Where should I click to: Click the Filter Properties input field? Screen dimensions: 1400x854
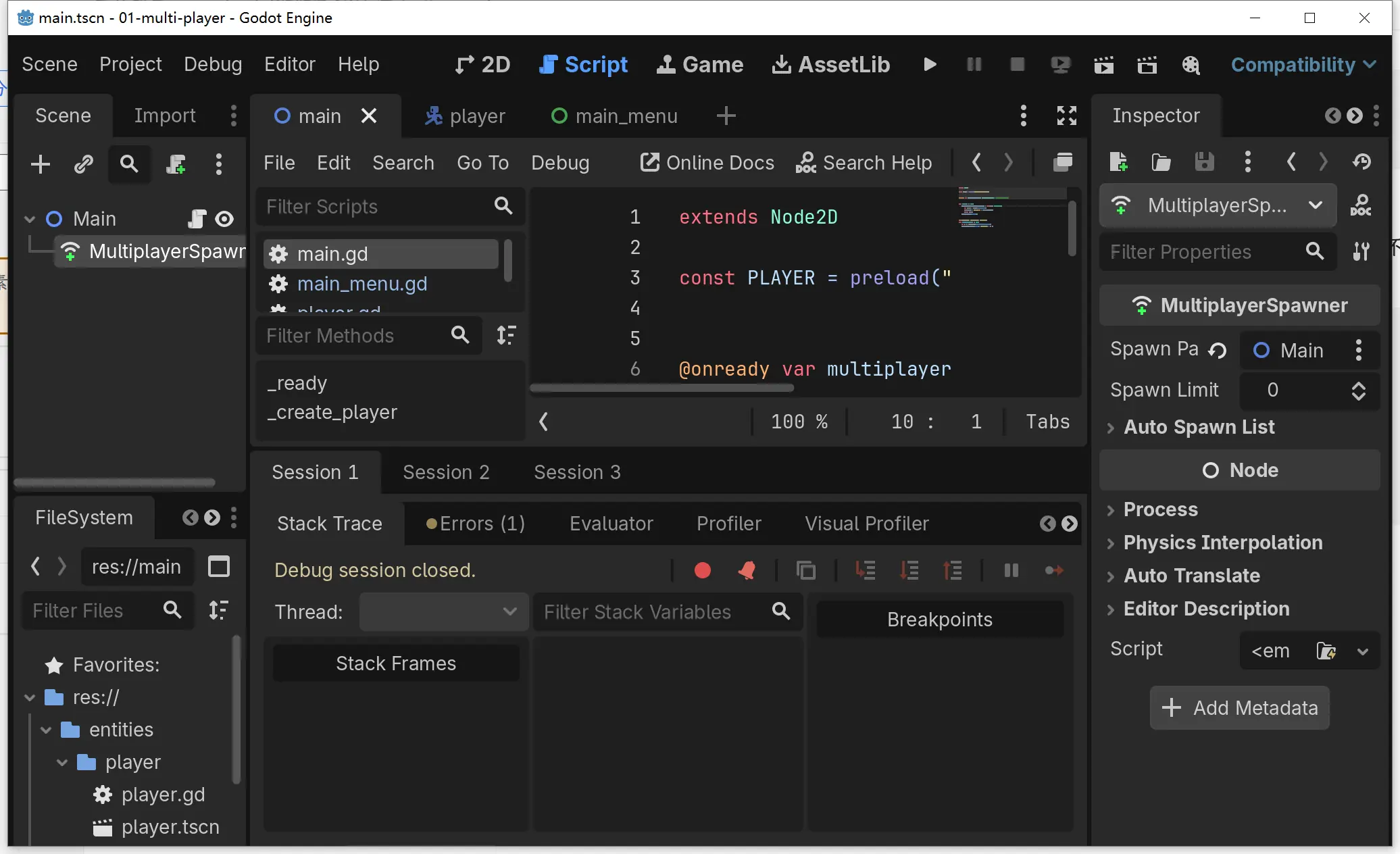click(x=1203, y=252)
